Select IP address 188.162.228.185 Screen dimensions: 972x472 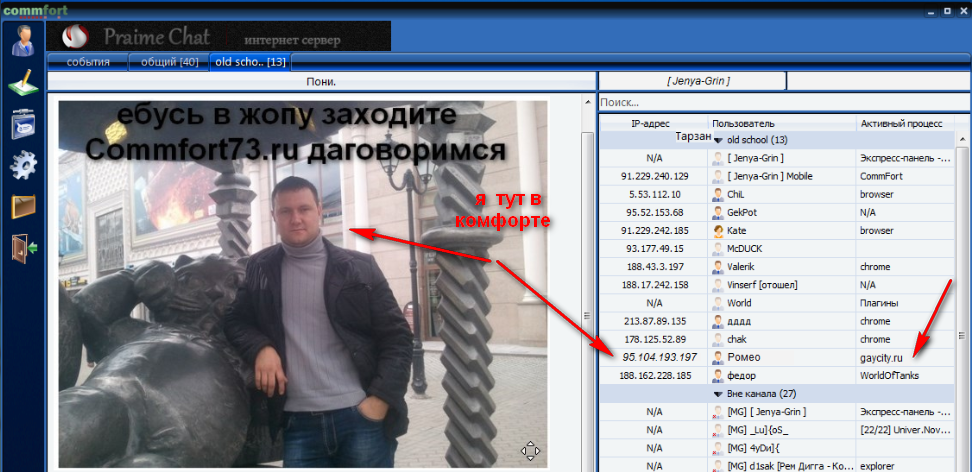point(654,375)
